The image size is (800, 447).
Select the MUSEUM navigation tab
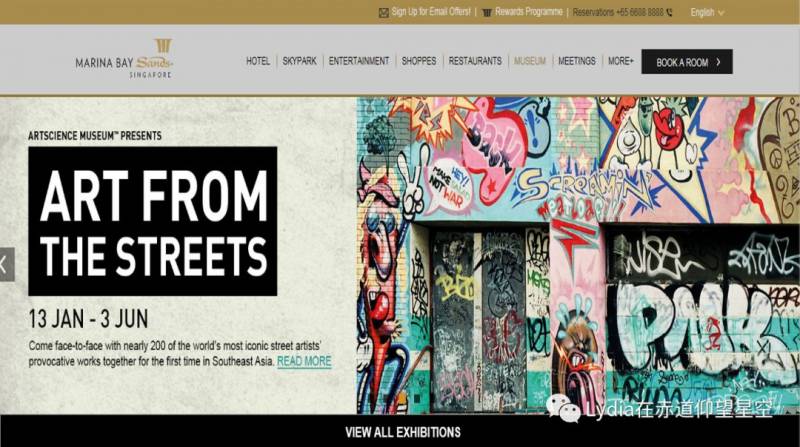pyautogui.click(x=530, y=61)
